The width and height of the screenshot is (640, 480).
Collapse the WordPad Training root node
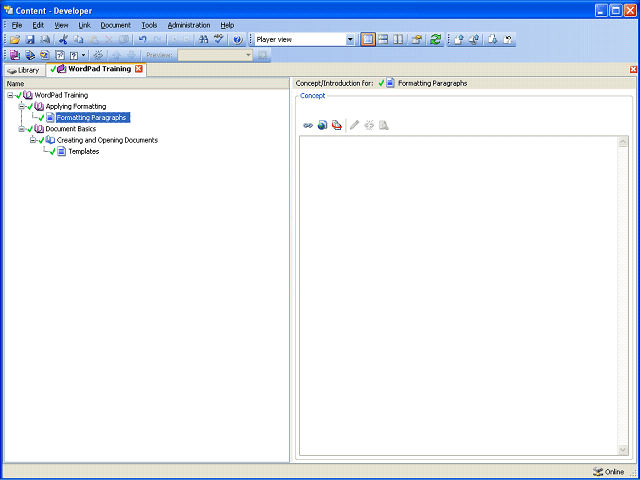click(x=10, y=95)
